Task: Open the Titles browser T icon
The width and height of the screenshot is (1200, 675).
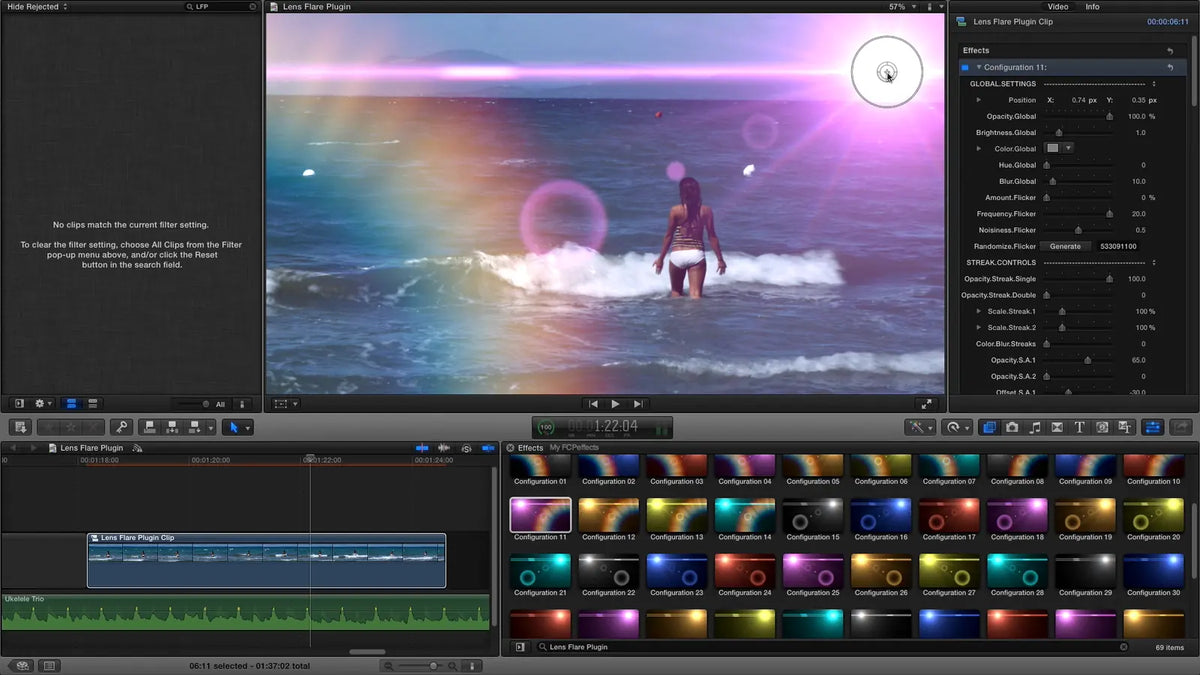Action: 1080,427
